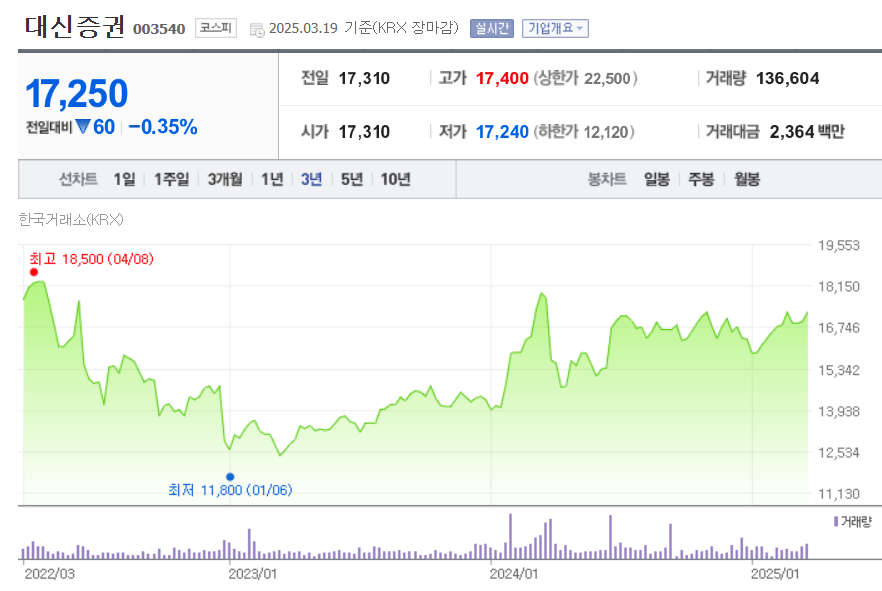
Task: Switch to the 월봉 candlestick chart
Action: click(x=747, y=179)
